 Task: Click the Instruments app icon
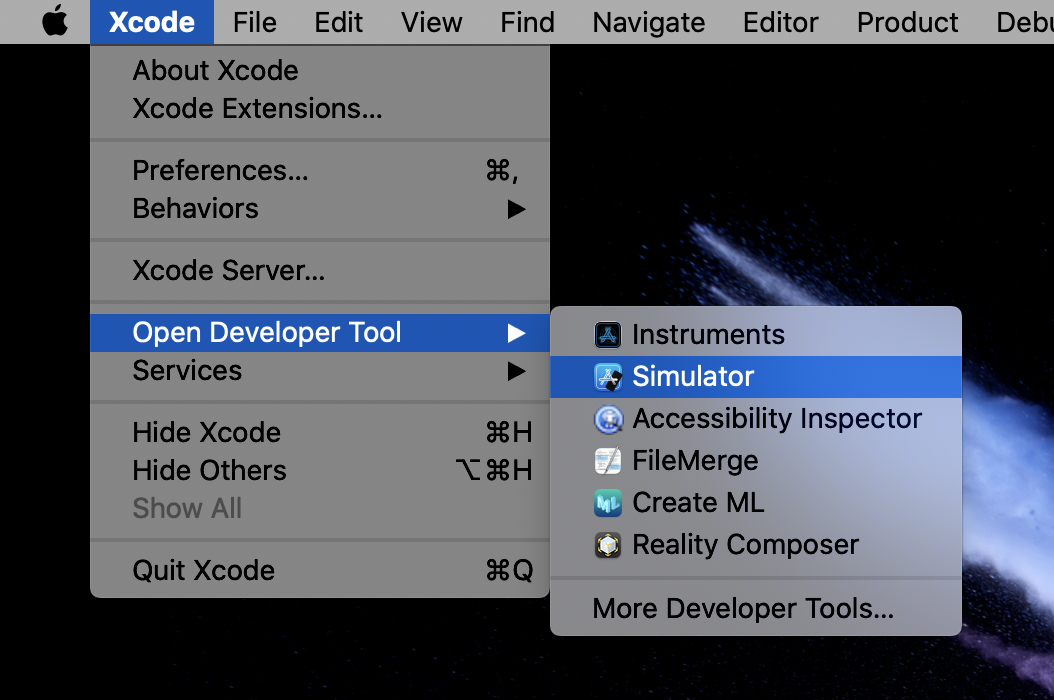coord(608,334)
